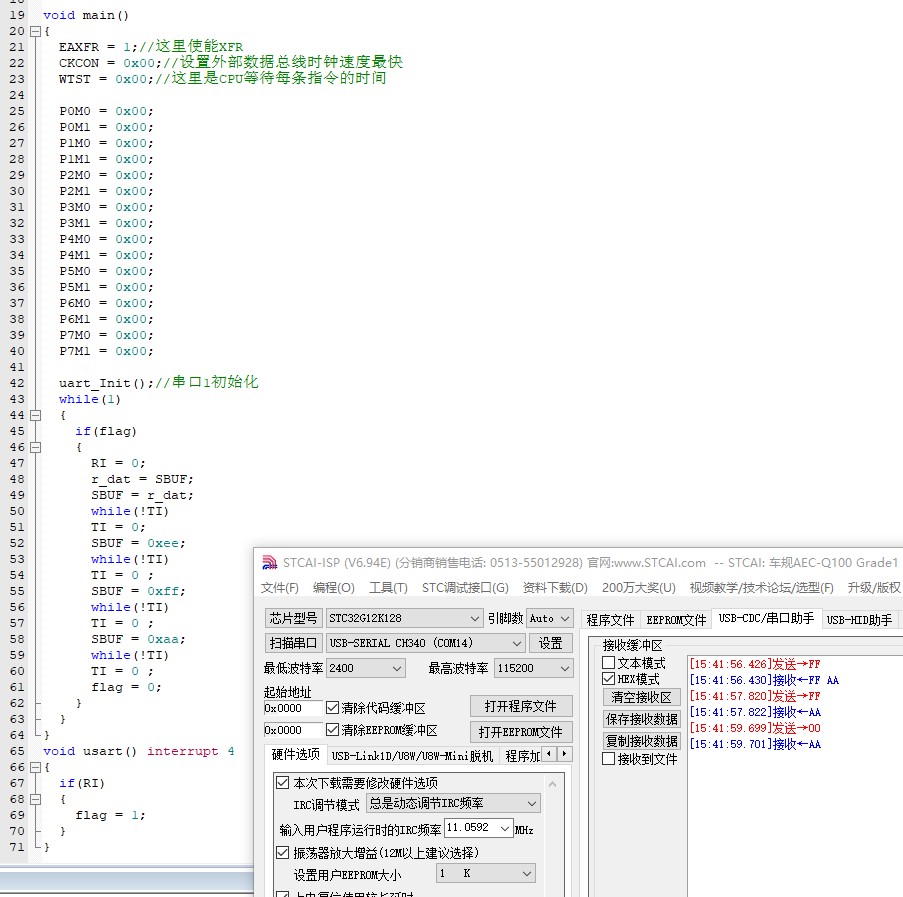Open the 资料下载(D) menu
The height and width of the screenshot is (897, 903).
555,587
